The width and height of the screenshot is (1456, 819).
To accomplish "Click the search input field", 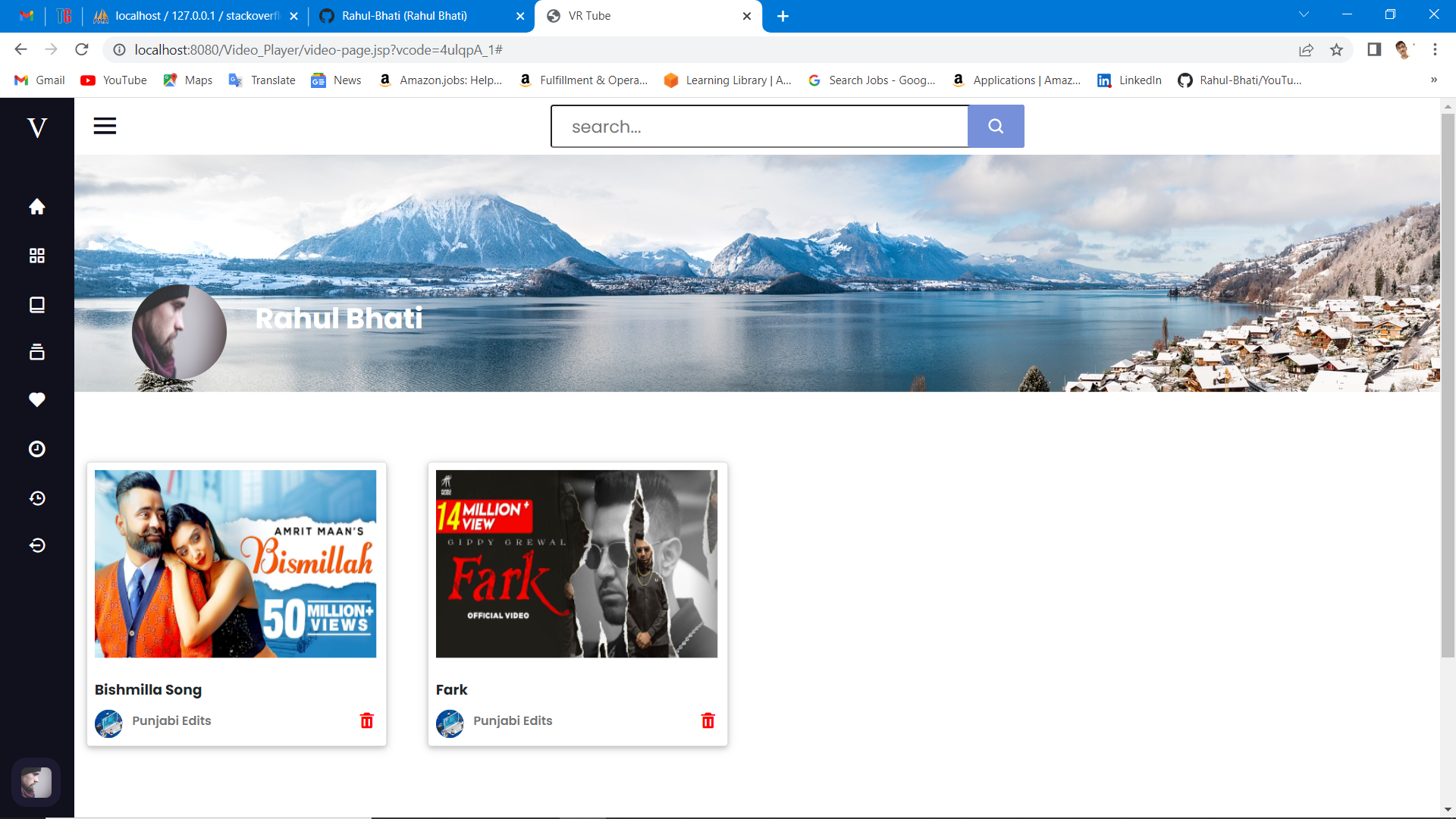I will (758, 127).
